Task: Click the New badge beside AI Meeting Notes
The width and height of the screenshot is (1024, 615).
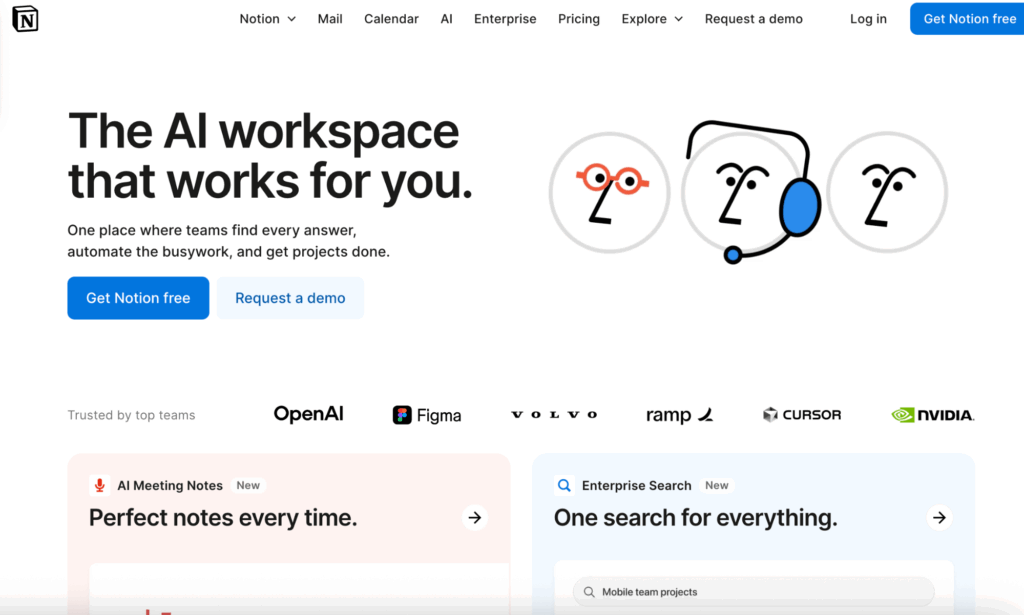Action: point(248,485)
